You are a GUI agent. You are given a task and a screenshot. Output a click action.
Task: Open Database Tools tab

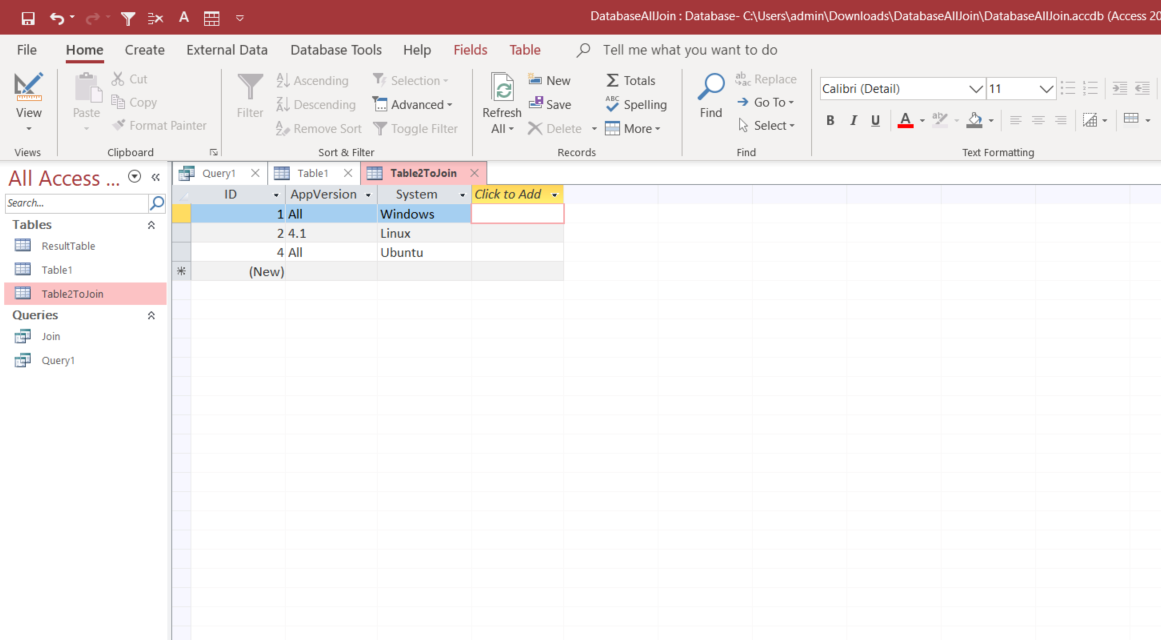point(336,50)
